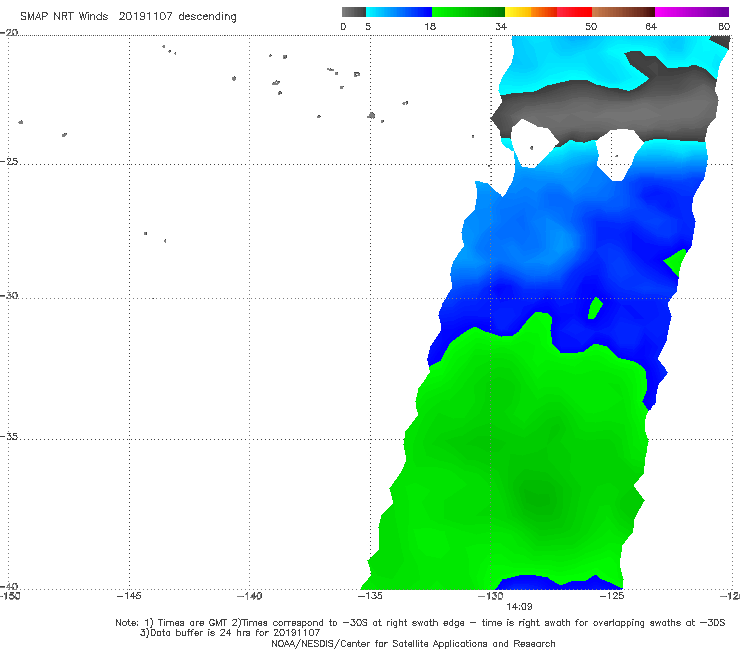Image resolution: width=740 pixels, height=650 pixels.
Task: Click the latitude label '-25'
Action: [x=9, y=161]
